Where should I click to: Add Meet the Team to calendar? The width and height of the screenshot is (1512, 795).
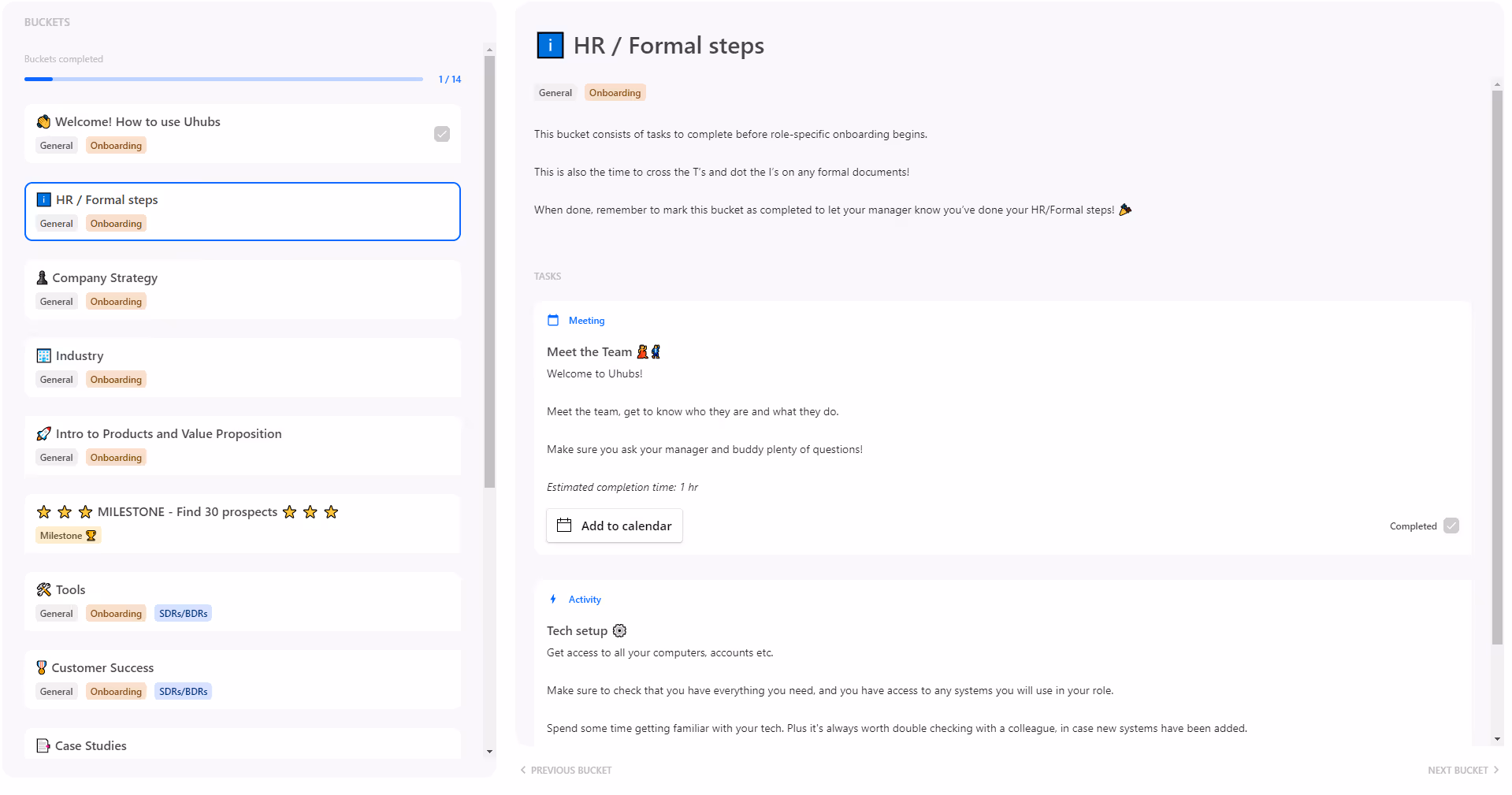(615, 526)
